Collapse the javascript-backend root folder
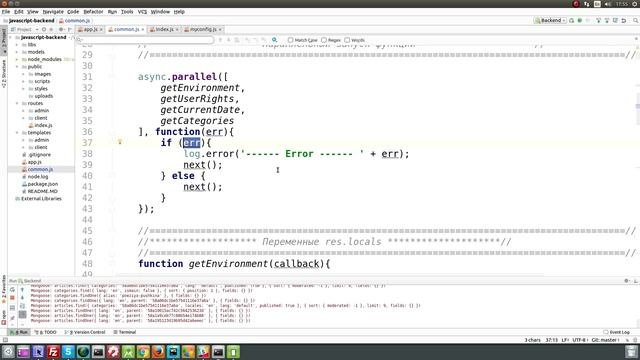Viewport: 640px width, 360px height. (x=11, y=37)
